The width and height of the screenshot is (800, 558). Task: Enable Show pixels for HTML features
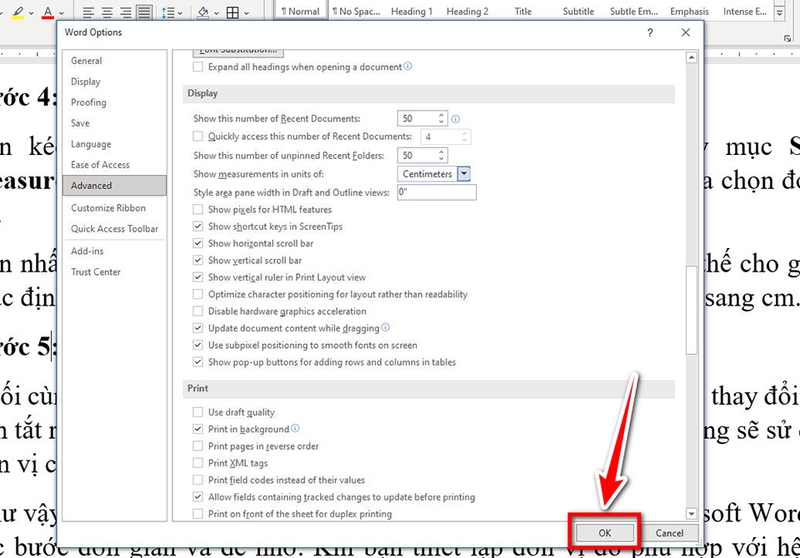(197, 209)
